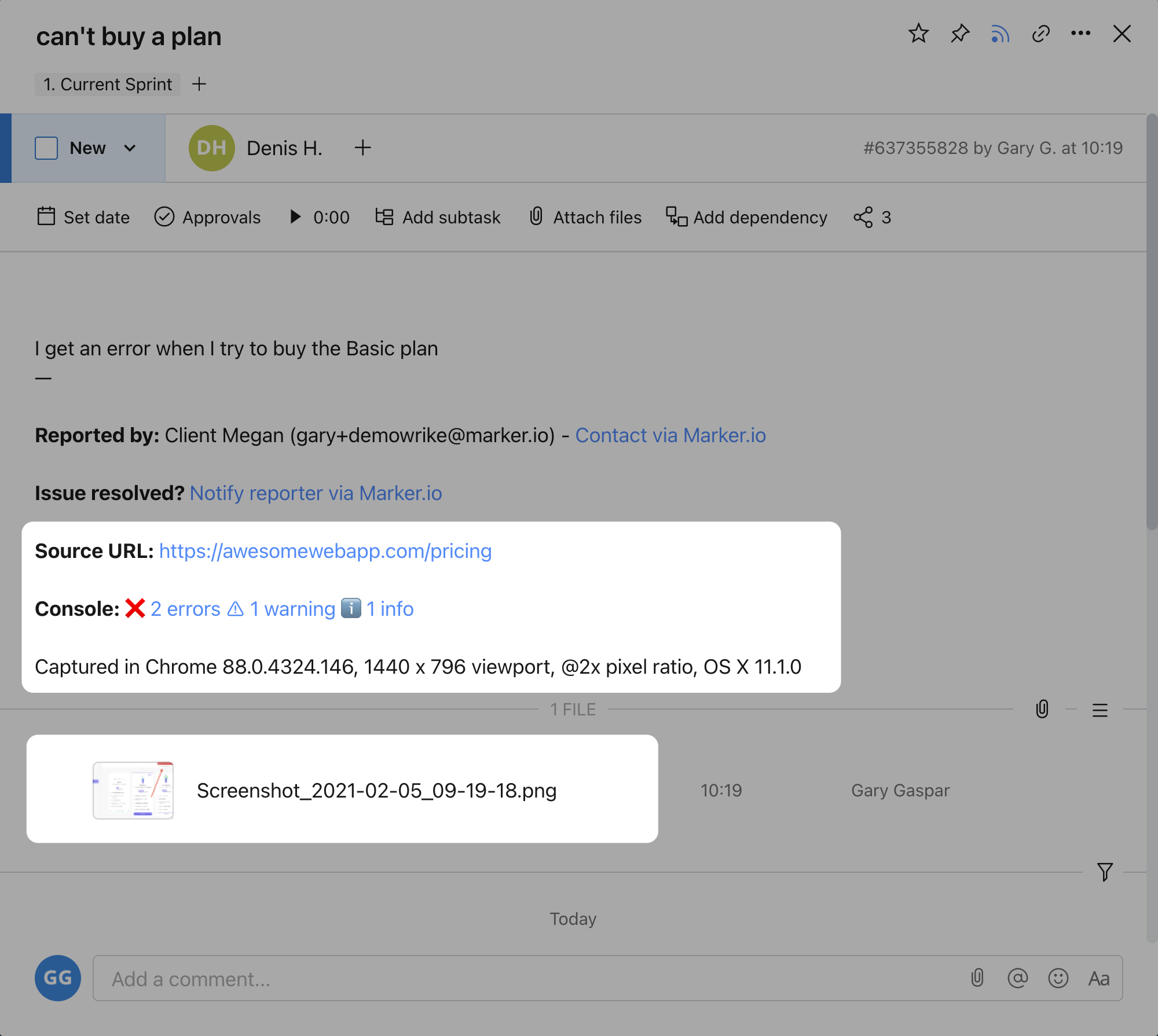Click the comment stream filter icon
Viewport: 1158px width, 1036px height.
1105,872
